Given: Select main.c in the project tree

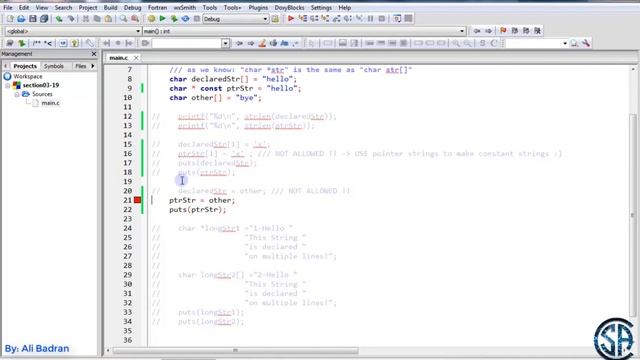Looking at the screenshot, I should pos(50,103).
